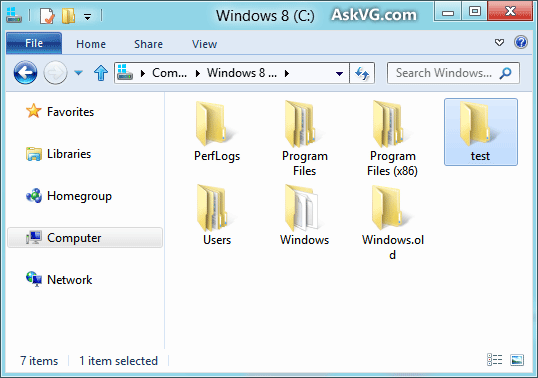Click the New Folder quick access icon
The height and width of the screenshot is (378, 538).
(68, 16)
